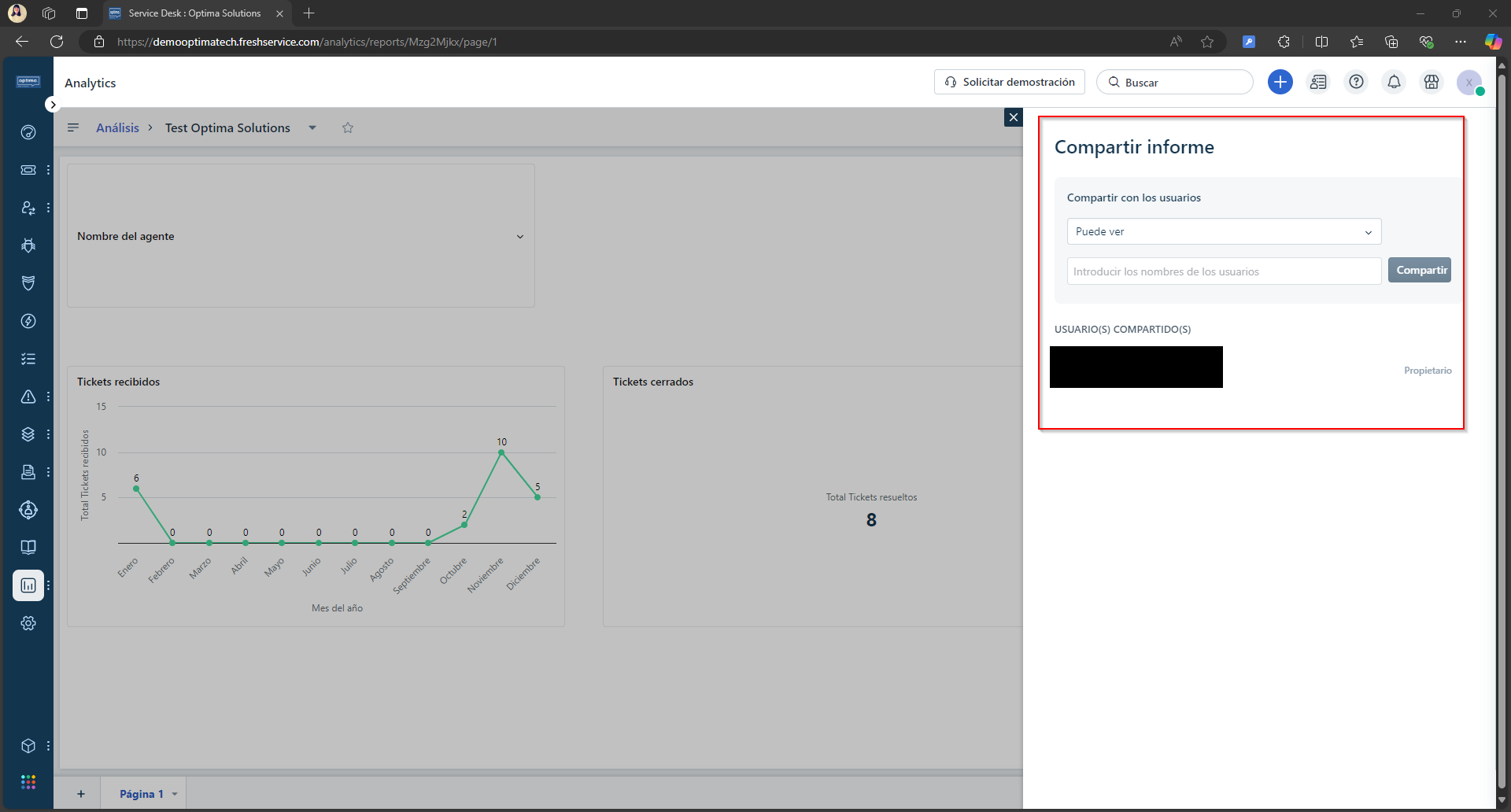Open the Freshworks app switcher grid icon
Image resolution: width=1511 pixels, height=812 pixels.
[x=28, y=781]
